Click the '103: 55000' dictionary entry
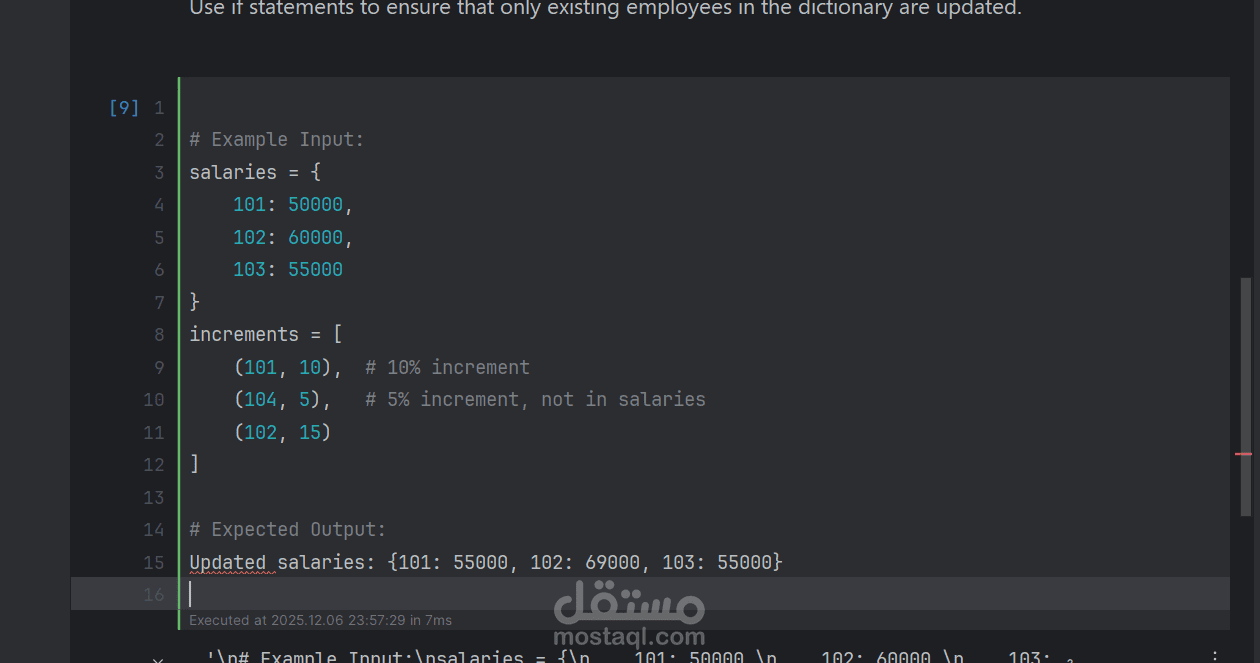 288,269
